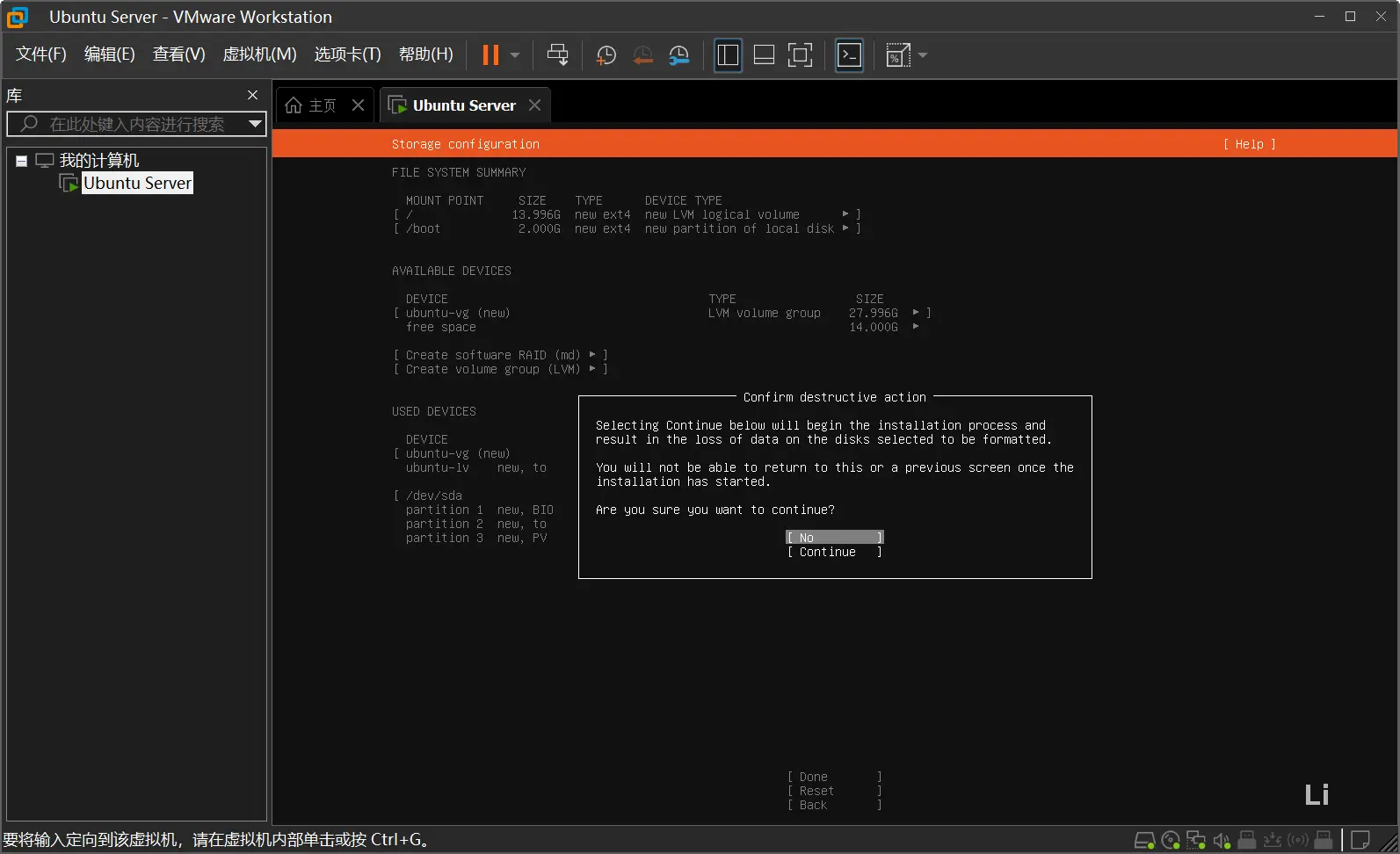The width and height of the screenshot is (1400, 854).
Task: Toggle the thumbnail bar view icon
Action: pyautogui.click(x=764, y=55)
